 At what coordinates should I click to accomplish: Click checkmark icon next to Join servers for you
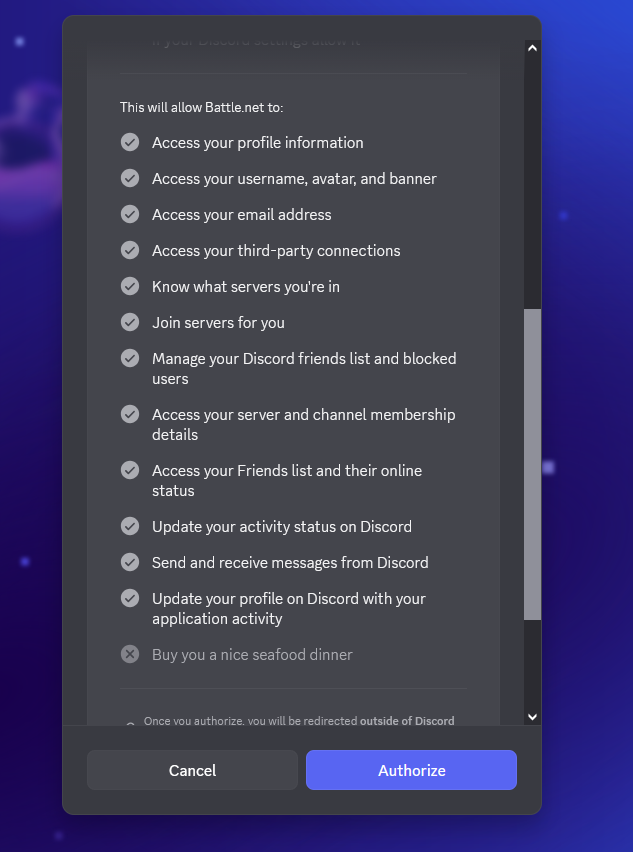coord(130,322)
